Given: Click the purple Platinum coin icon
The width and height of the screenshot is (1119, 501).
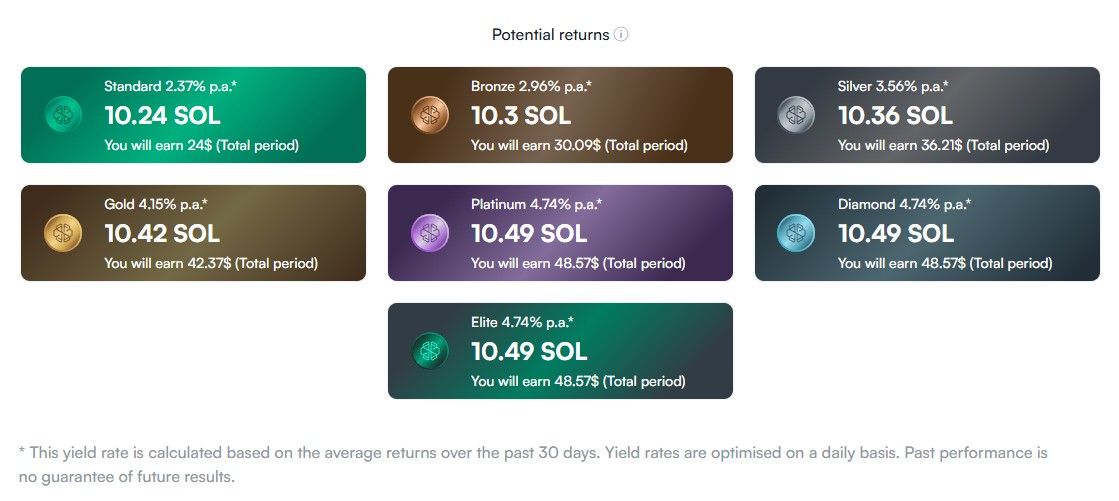Looking at the screenshot, I should coord(430,233).
